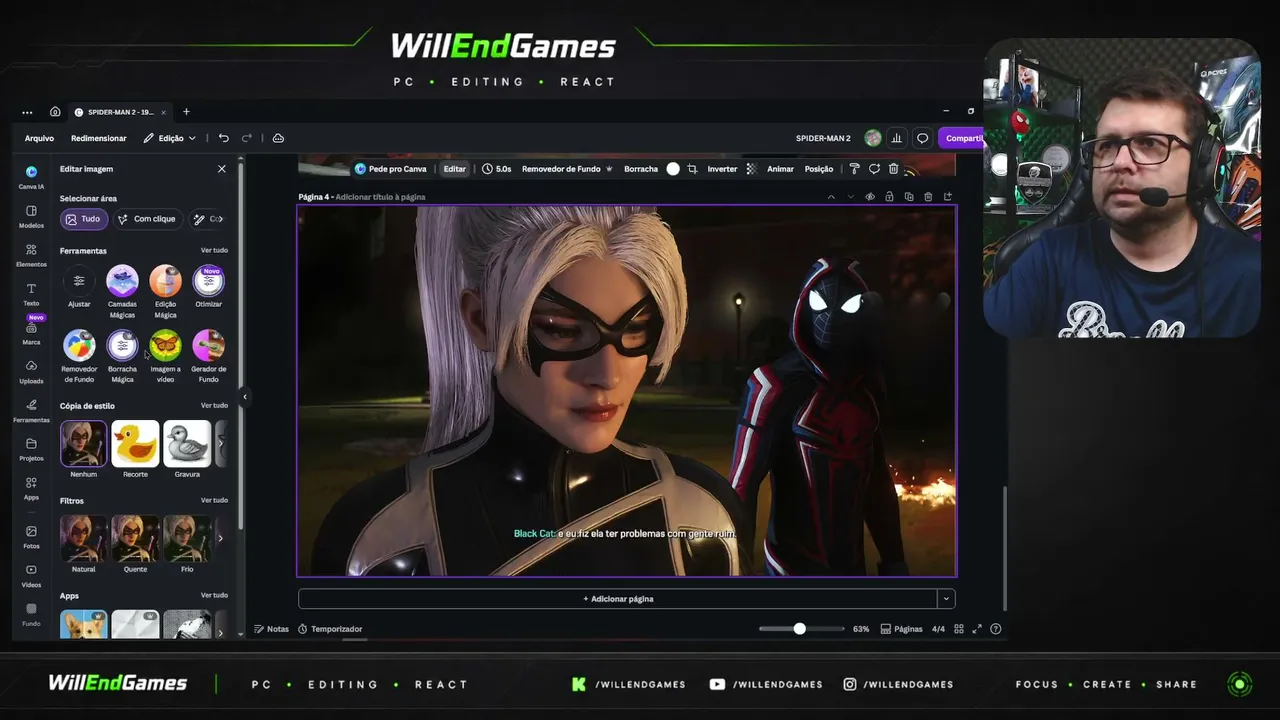Click Pede pro Canva button

tap(391, 169)
